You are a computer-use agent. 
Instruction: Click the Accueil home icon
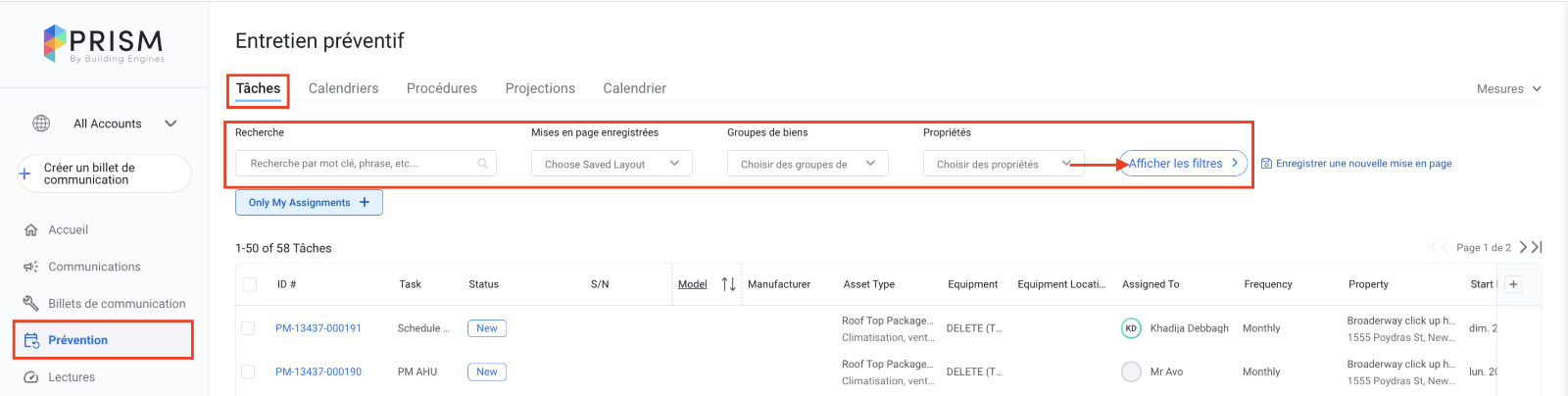[30, 230]
